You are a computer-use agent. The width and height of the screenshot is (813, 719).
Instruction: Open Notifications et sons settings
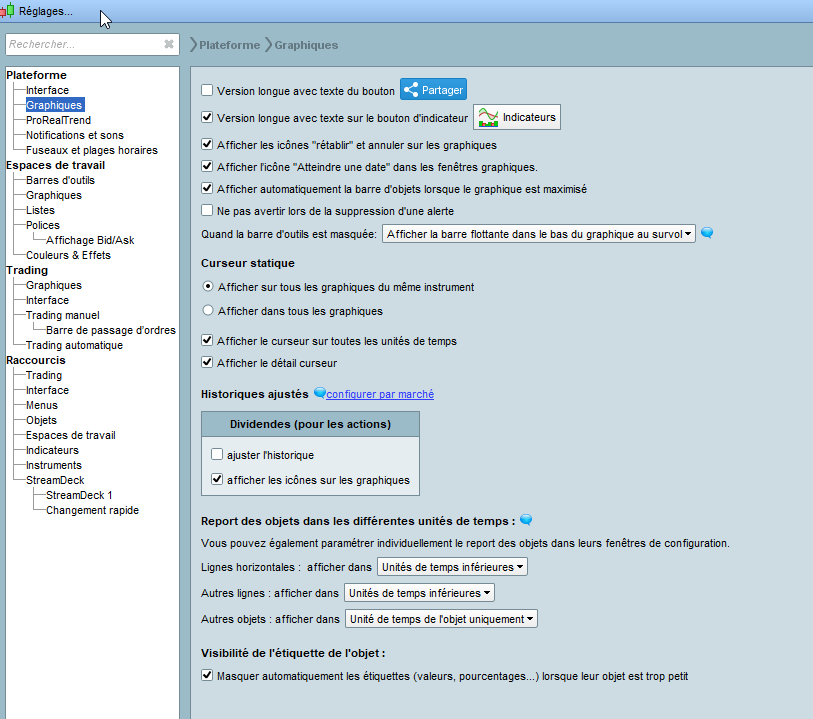pyautogui.click(x=75, y=135)
